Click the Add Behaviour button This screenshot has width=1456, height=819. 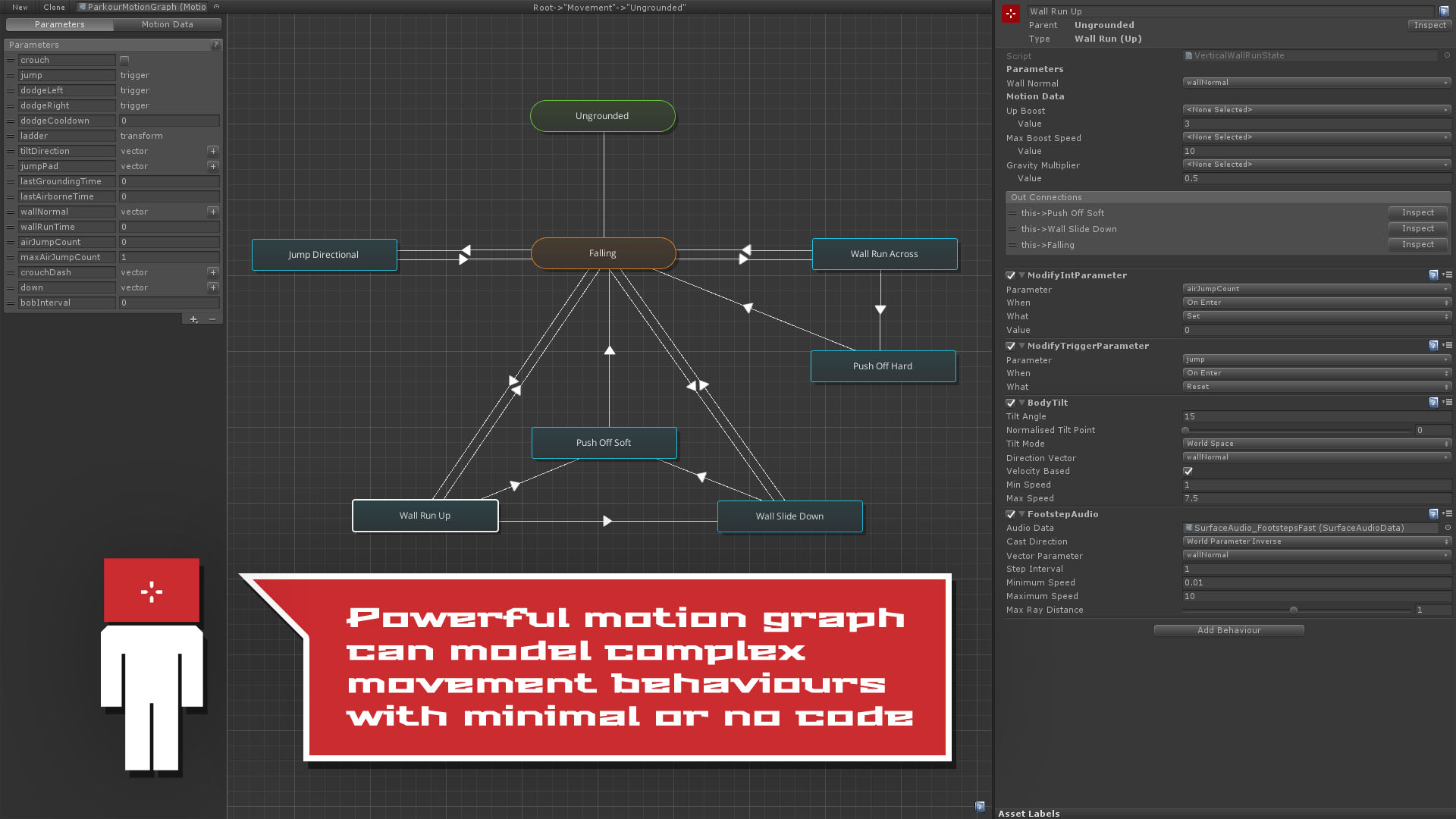[x=1228, y=630]
